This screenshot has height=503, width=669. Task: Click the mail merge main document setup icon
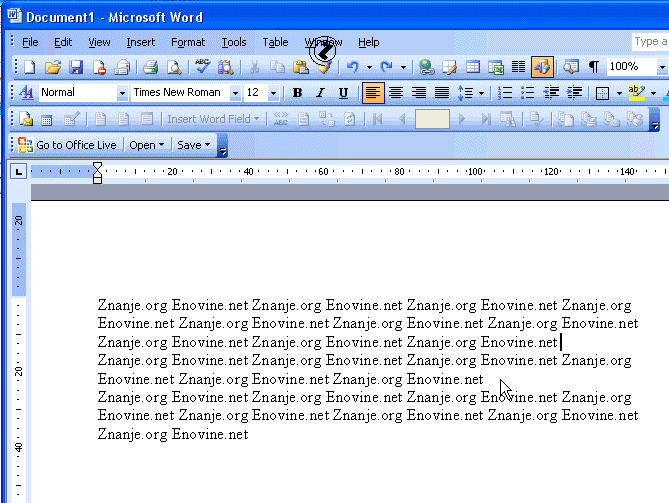click(26, 119)
